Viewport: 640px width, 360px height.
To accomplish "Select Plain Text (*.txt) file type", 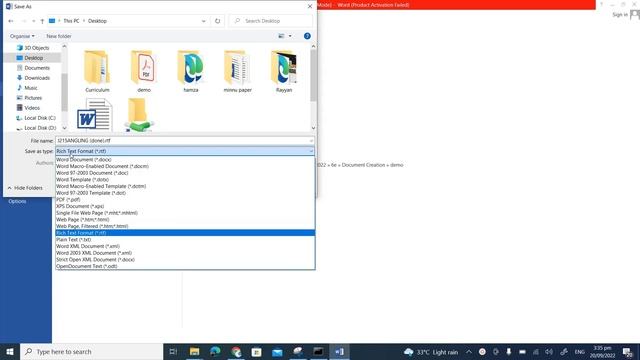I will pyautogui.click(x=185, y=240).
